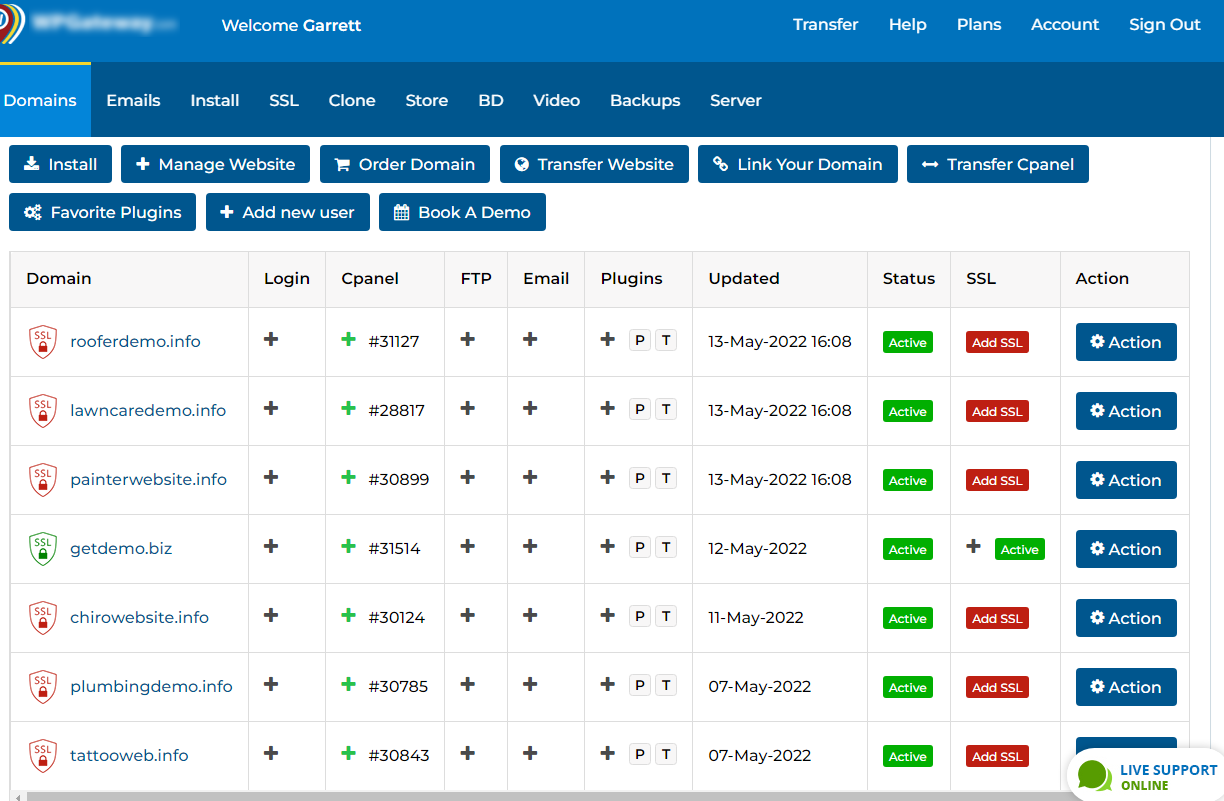Screen dimensions: 1224x801
Task: Click the Sign Out menu link
Action: 1164,25
